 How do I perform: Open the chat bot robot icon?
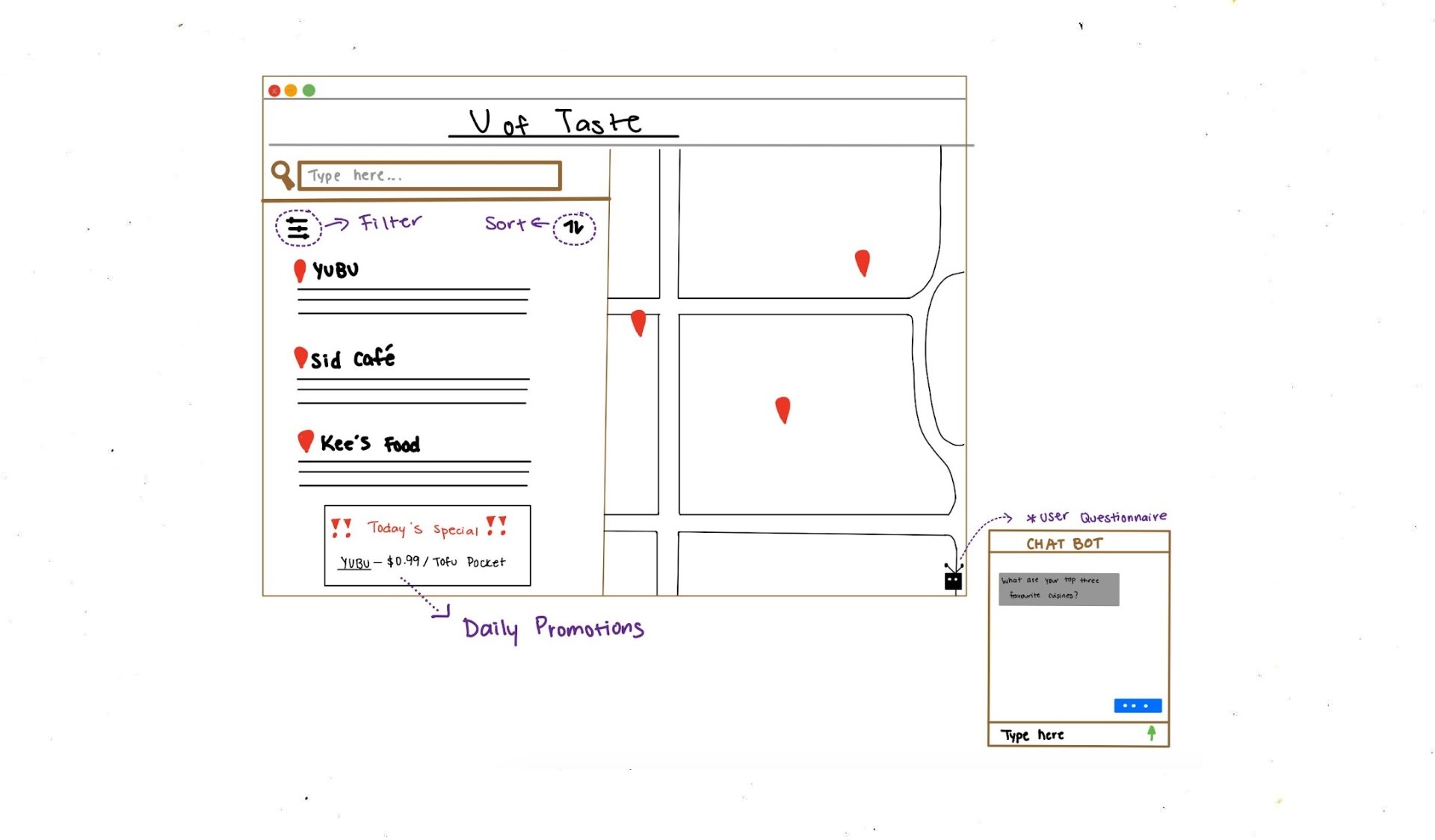(953, 580)
